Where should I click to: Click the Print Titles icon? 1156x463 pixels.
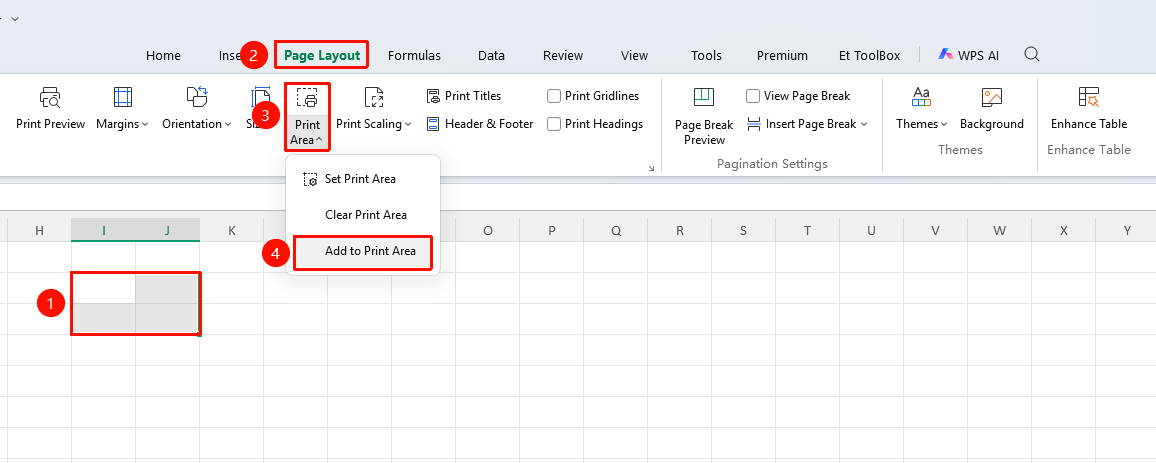(433, 96)
